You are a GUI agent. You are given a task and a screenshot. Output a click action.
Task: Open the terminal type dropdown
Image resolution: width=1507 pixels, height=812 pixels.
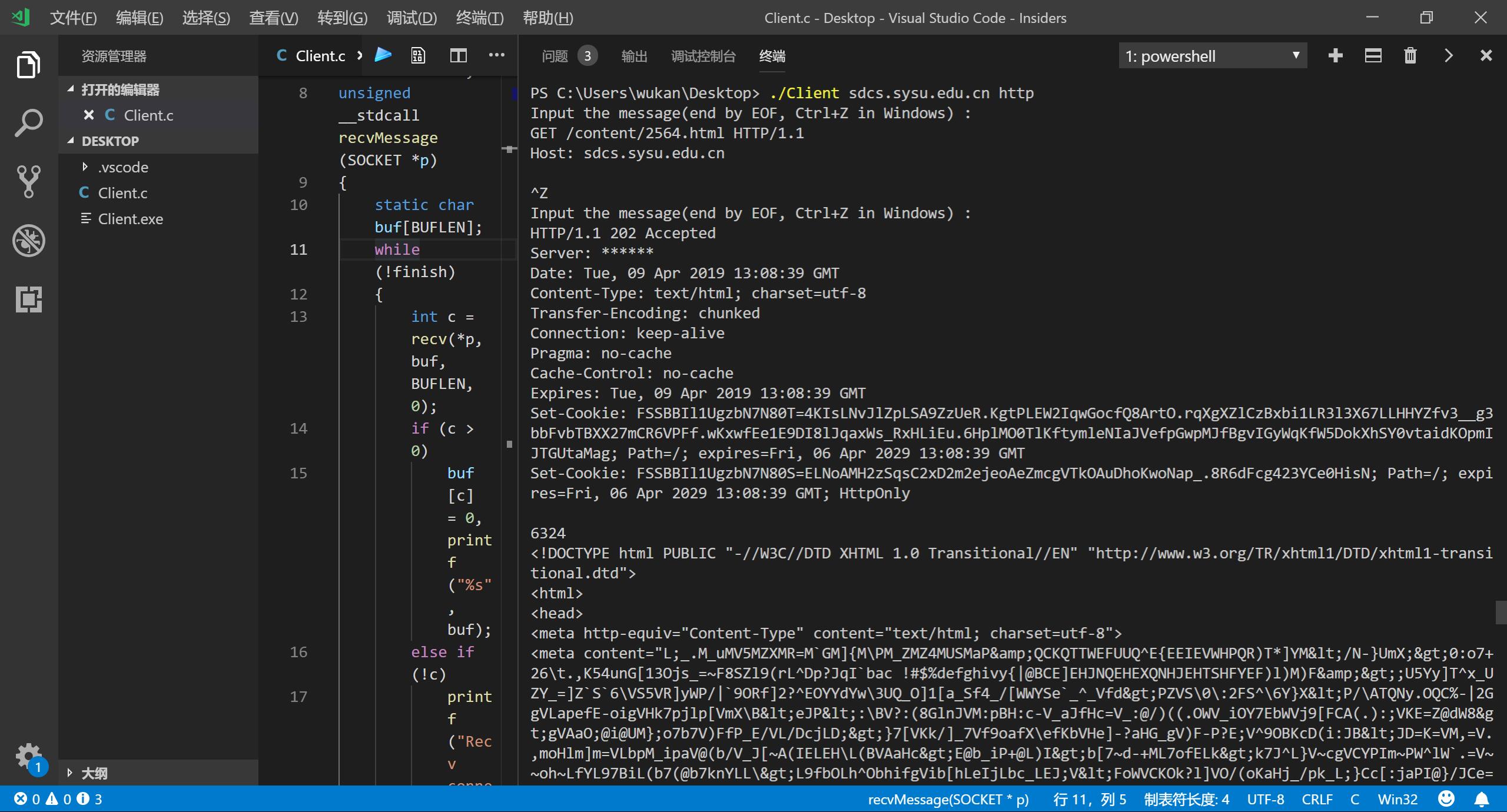(1296, 56)
